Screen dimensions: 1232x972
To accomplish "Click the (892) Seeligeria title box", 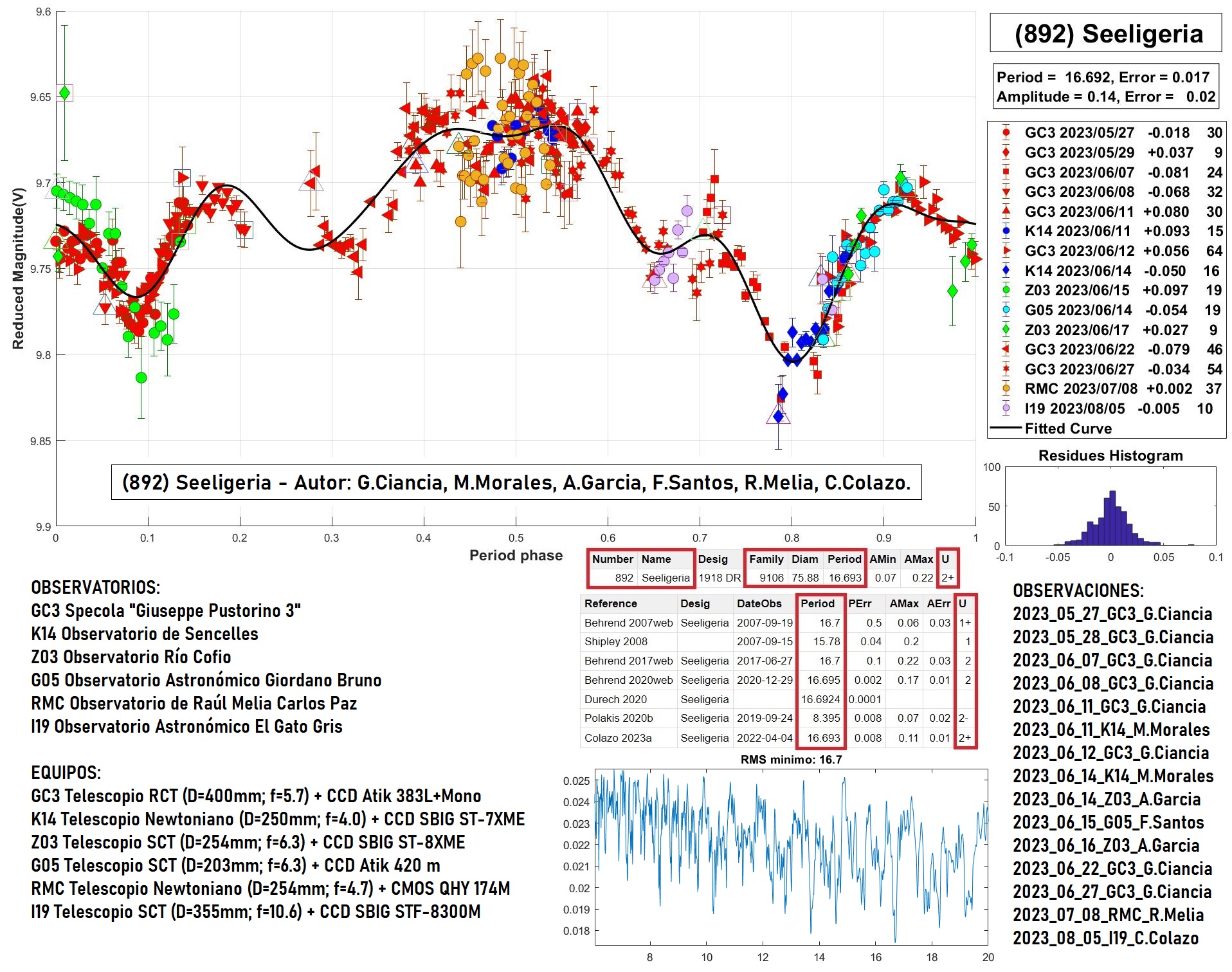I will pos(1105,33).
